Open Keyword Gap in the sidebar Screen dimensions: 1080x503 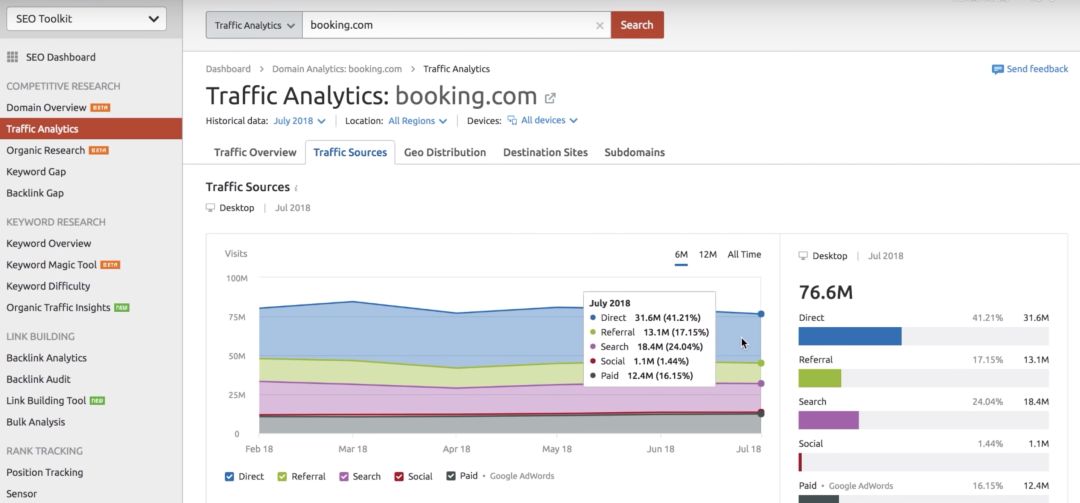pos(36,172)
